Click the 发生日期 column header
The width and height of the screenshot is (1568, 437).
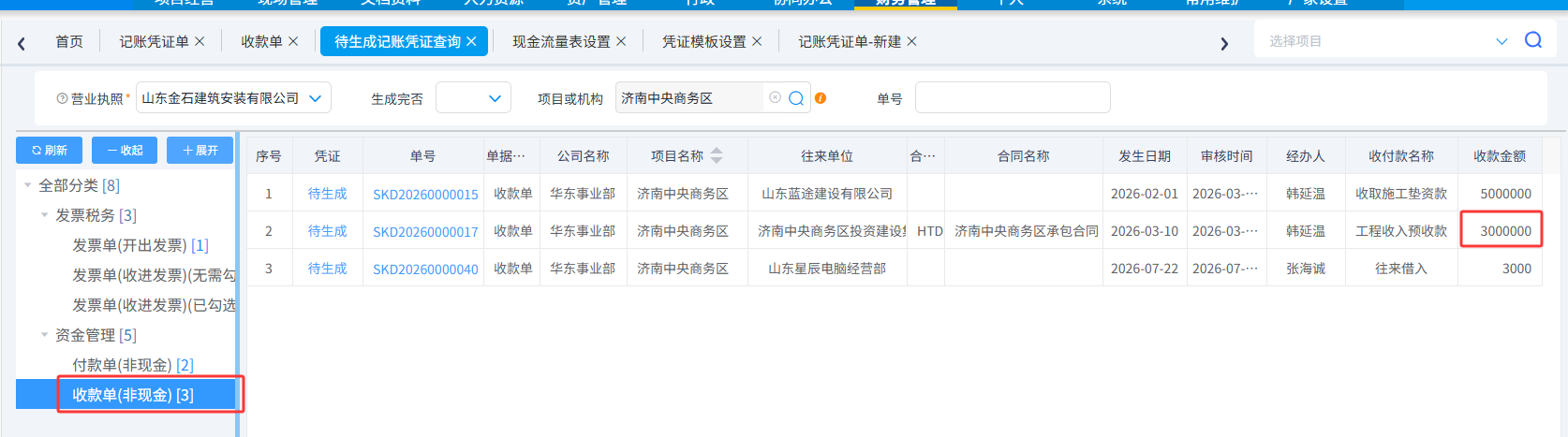1145,155
